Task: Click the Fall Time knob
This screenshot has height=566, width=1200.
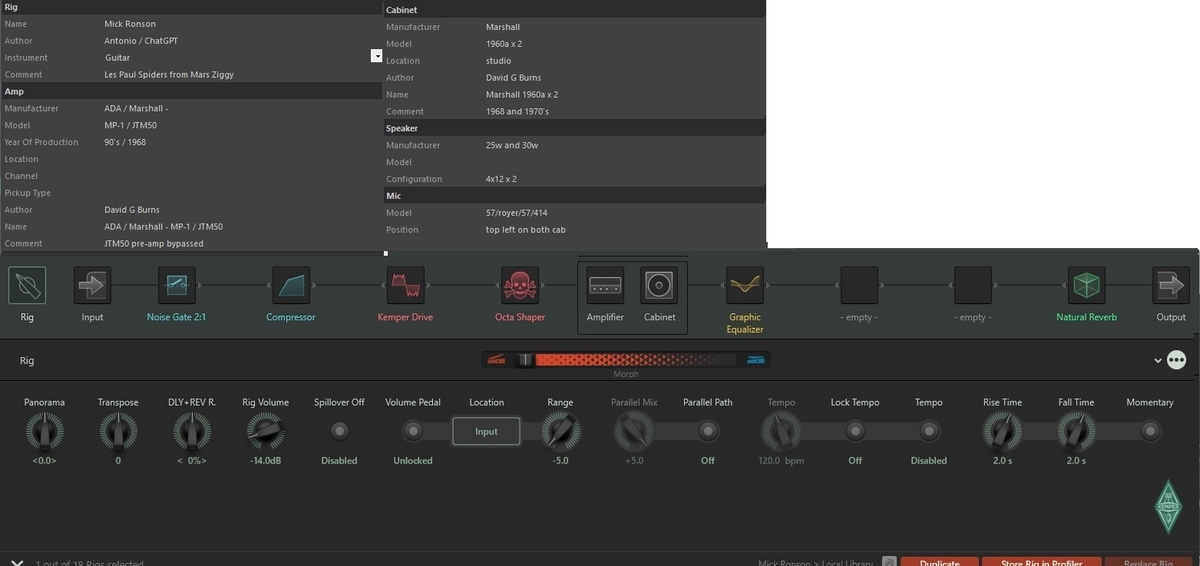Action: click(1076, 431)
